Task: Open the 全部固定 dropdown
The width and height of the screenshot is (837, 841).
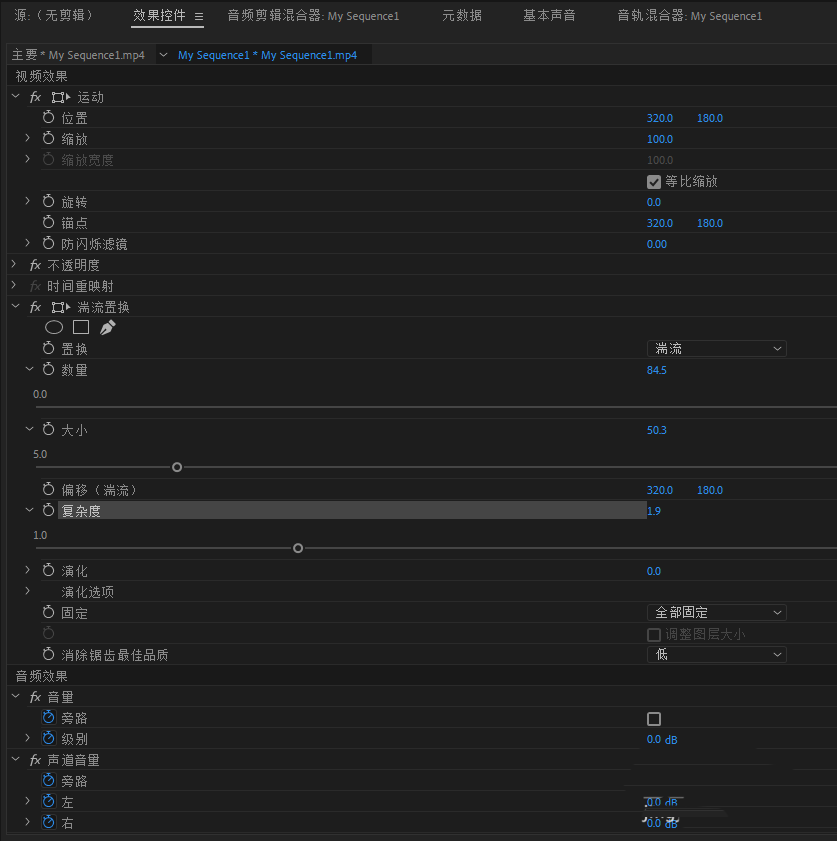Action: [716, 613]
